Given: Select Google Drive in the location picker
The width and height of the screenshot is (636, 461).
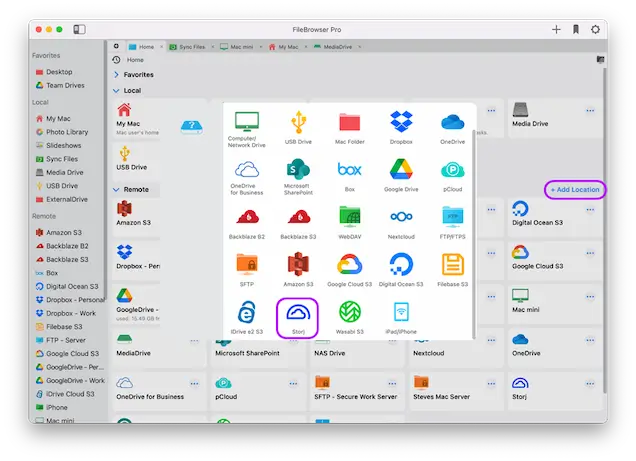Looking at the screenshot, I should point(401,175).
